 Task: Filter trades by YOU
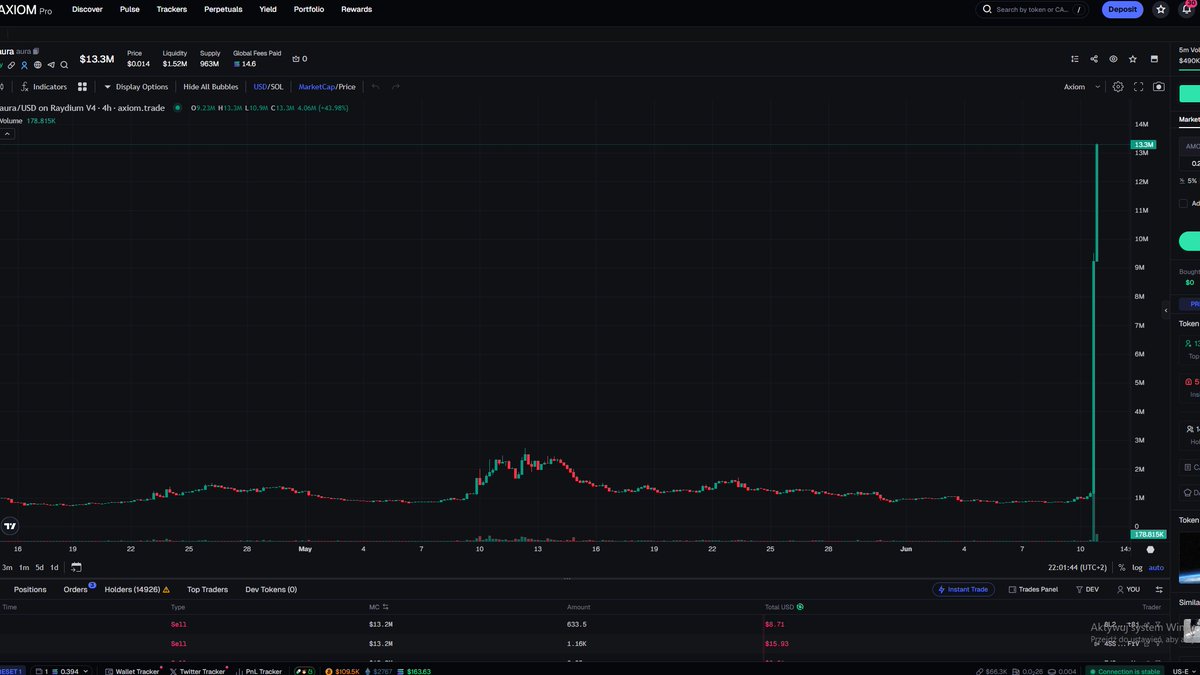1127,590
